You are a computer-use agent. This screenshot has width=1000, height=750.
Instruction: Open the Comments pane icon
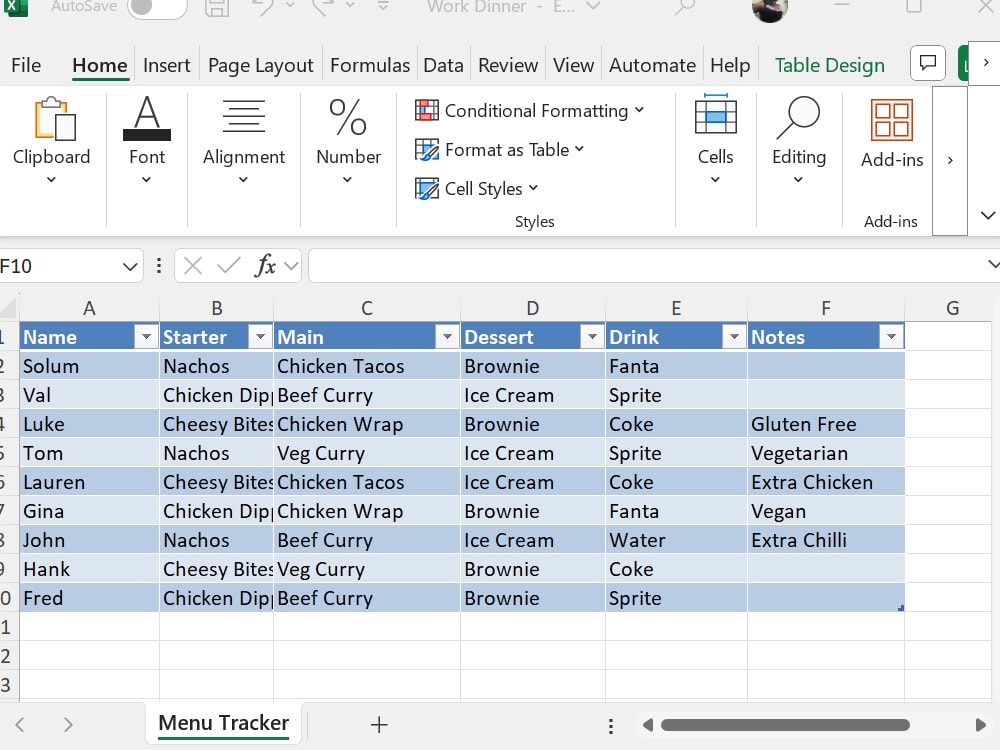[x=927, y=62]
